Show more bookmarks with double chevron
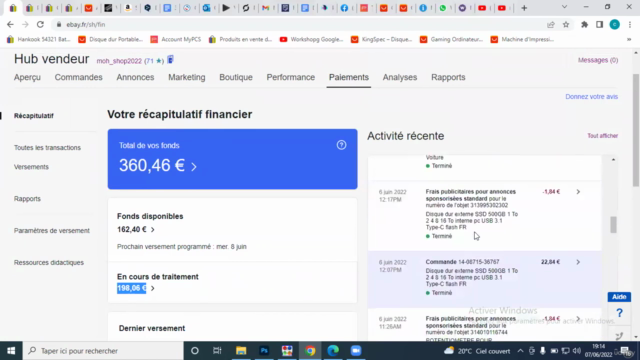The width and height of the screenshot is (640, 360). (x=629, y=40)
